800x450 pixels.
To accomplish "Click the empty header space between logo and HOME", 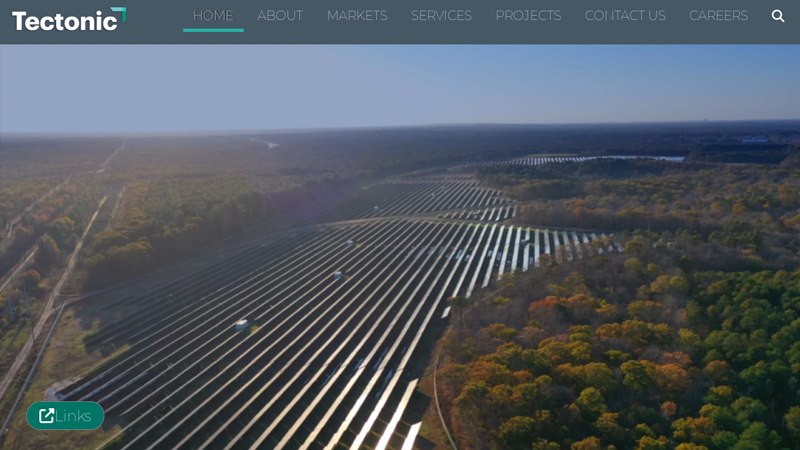I will 155,18.
